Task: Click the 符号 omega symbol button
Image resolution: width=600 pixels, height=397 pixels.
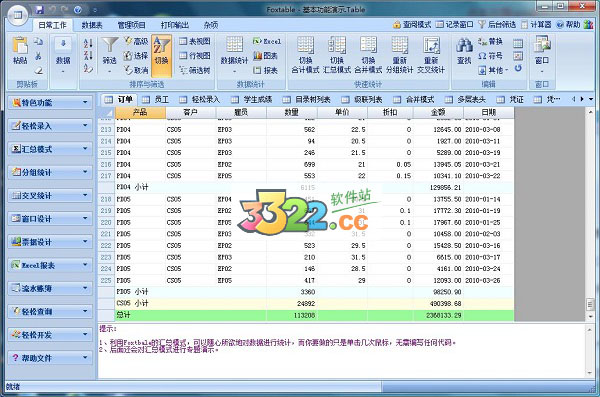Action: tap(490, 56)
